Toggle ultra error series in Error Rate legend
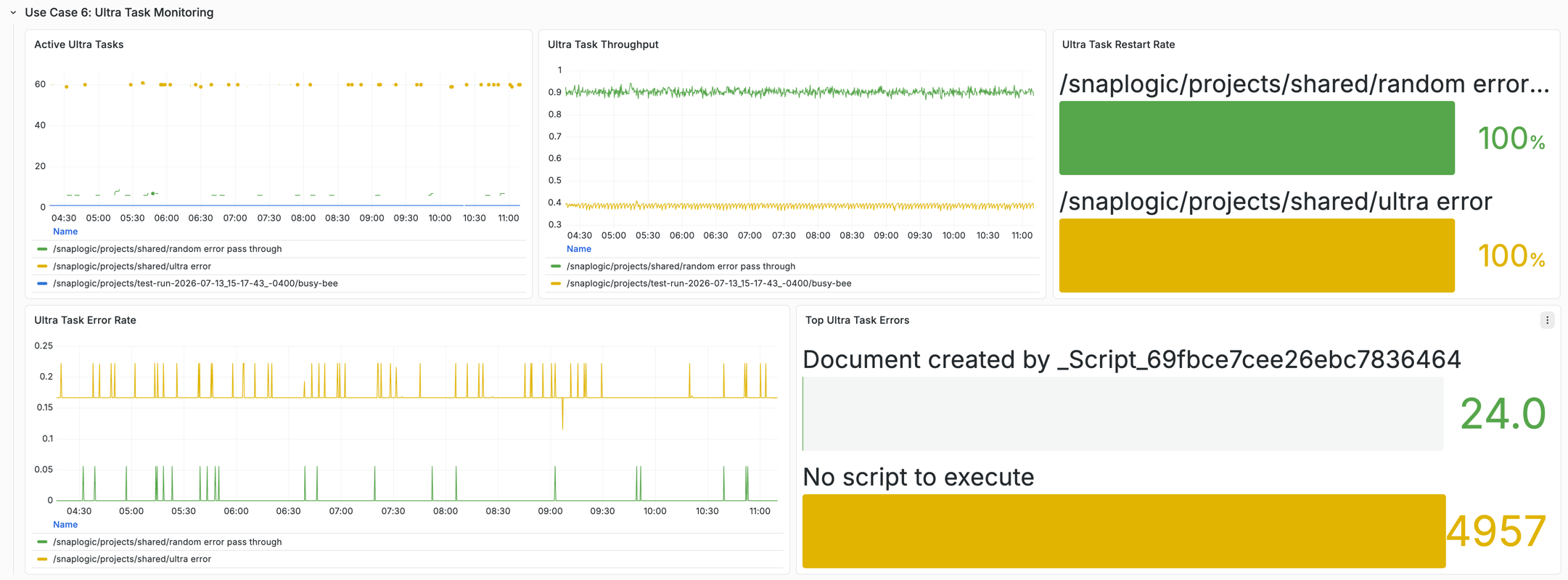The height and width of the screenshot is (580, 1568). tap(132, 560)
